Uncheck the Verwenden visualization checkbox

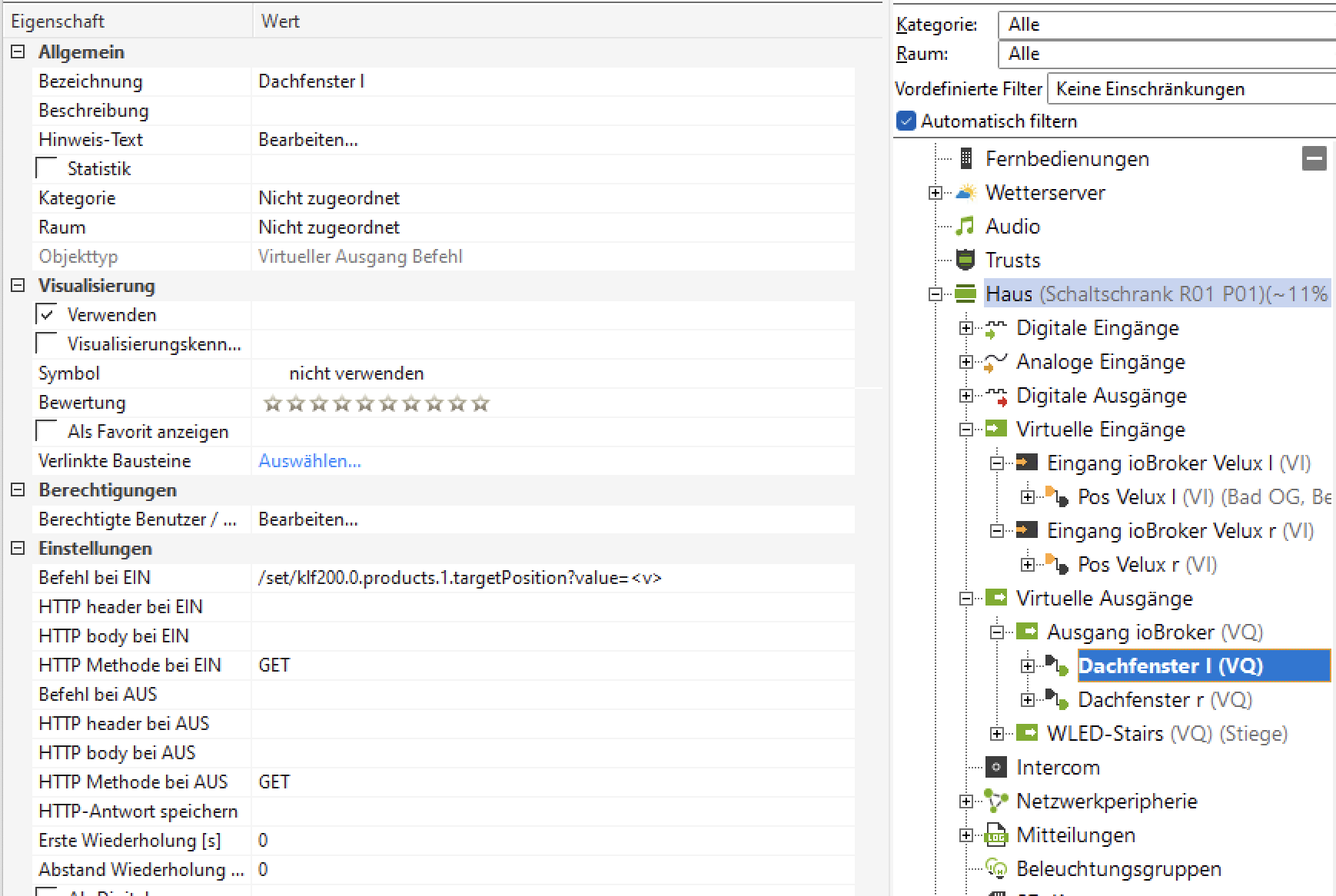48,314
